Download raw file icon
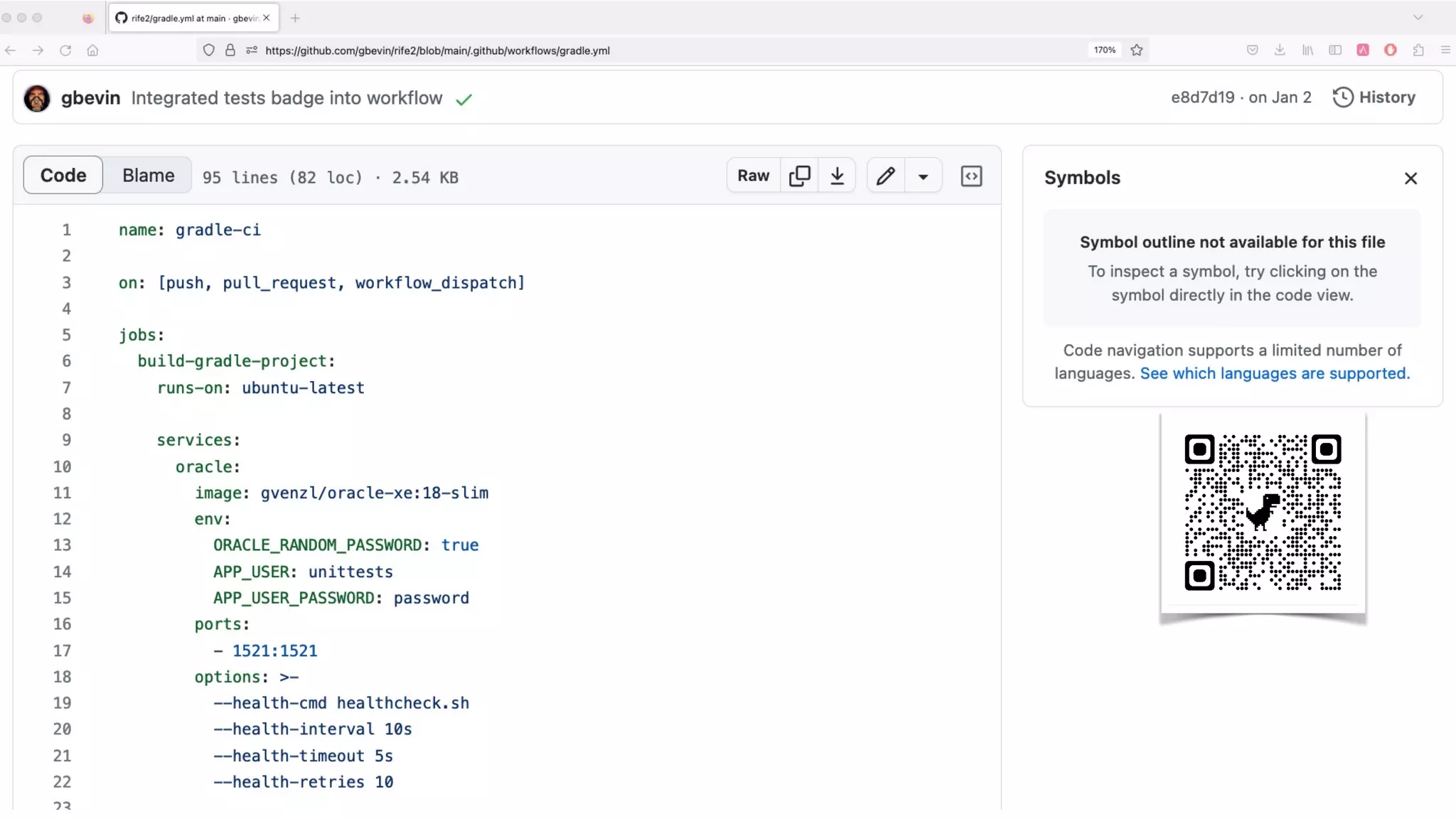 point(837,176)
